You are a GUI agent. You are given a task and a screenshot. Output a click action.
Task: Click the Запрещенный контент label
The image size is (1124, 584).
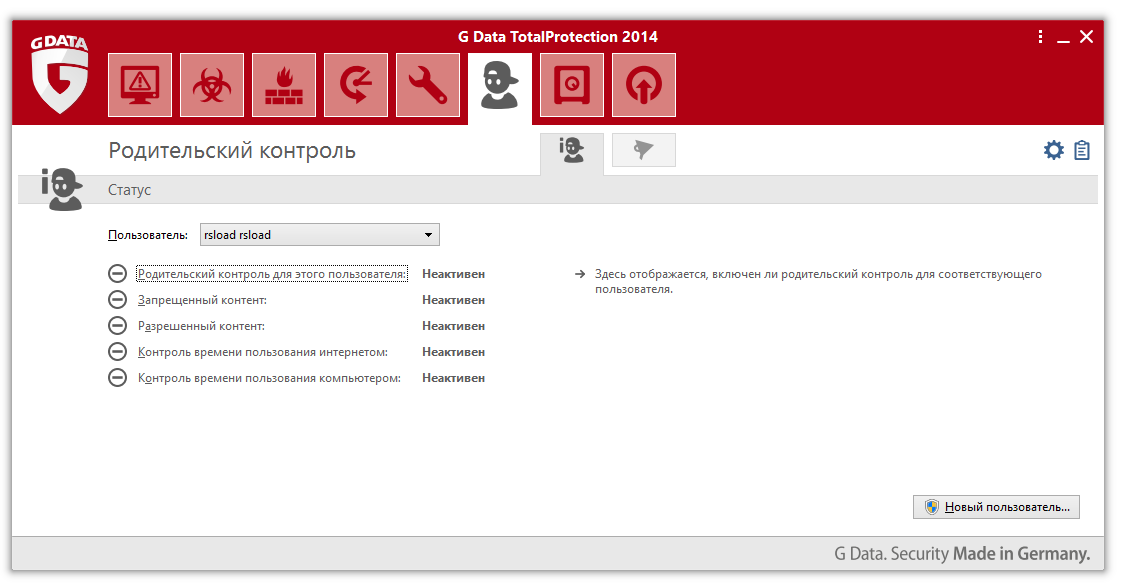202,300
